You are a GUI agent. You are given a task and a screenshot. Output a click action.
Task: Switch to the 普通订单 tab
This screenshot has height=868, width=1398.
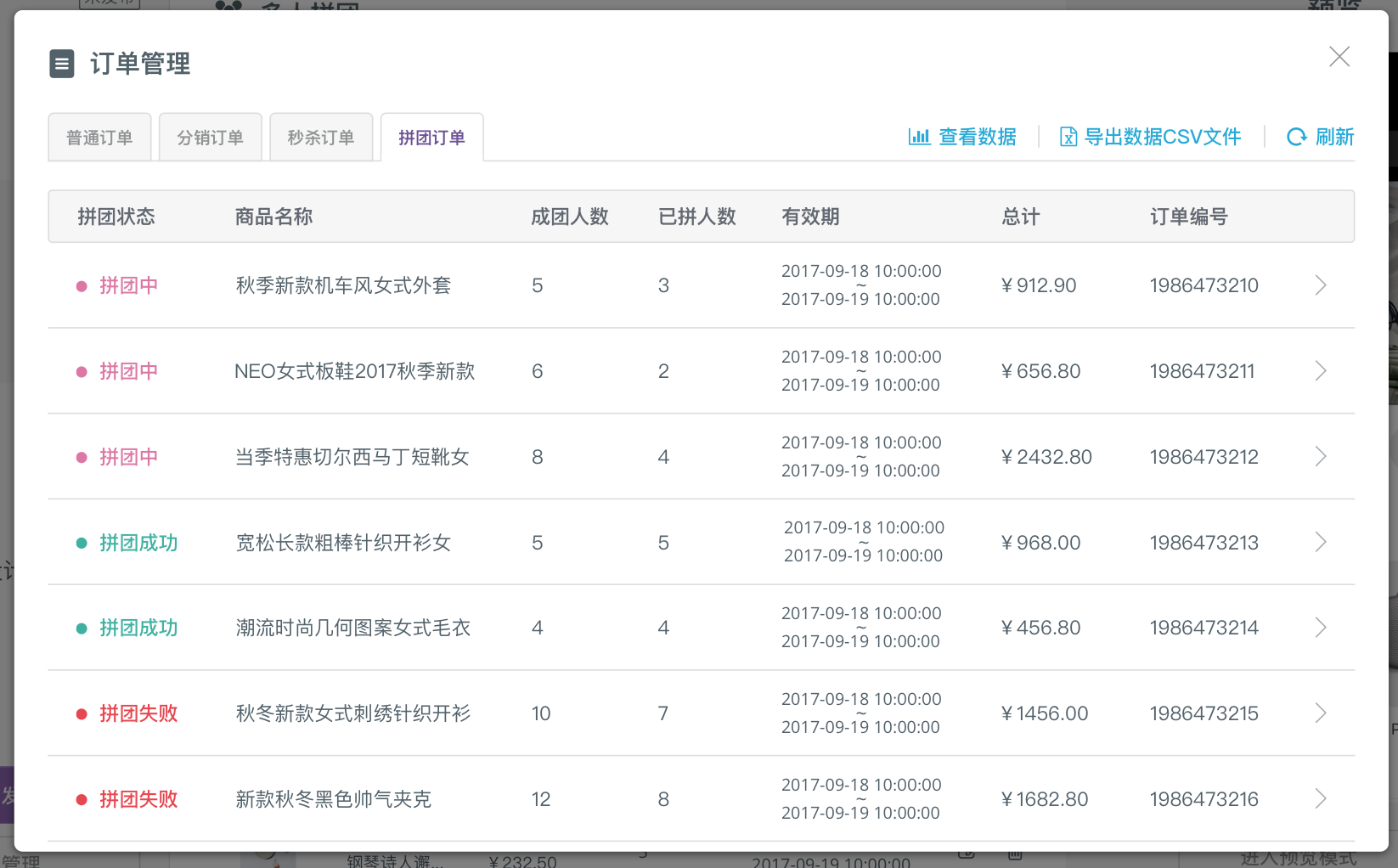tap(99, 137)
